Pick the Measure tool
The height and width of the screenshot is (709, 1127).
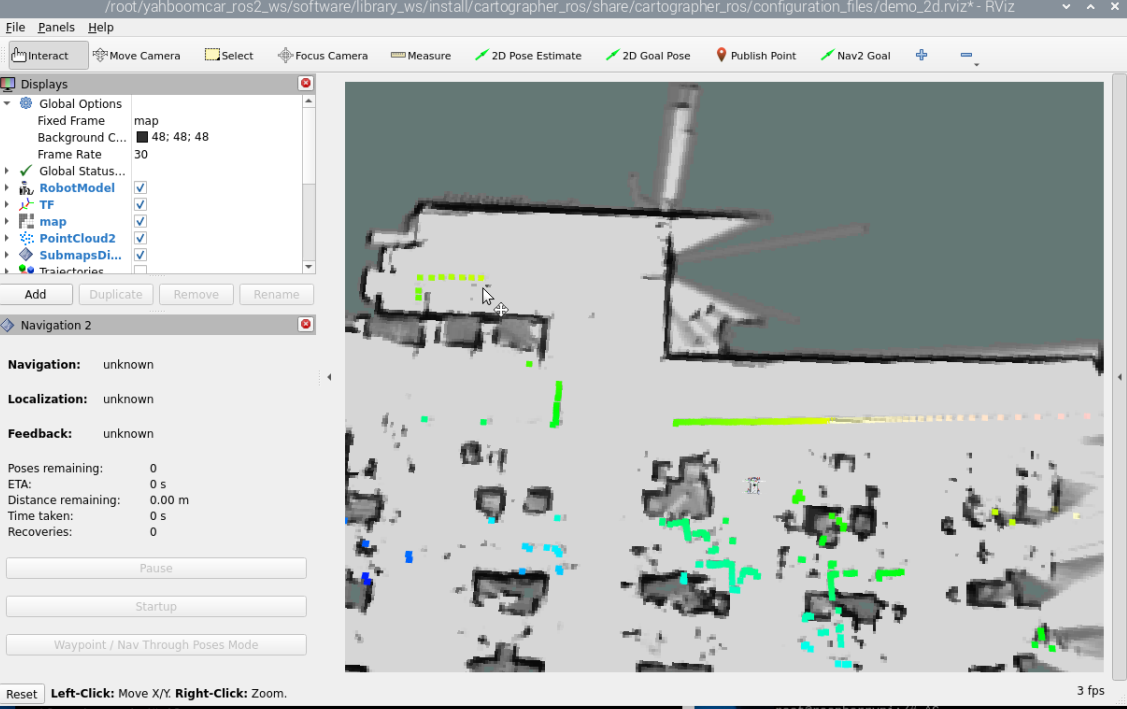(x=421, y=56)
